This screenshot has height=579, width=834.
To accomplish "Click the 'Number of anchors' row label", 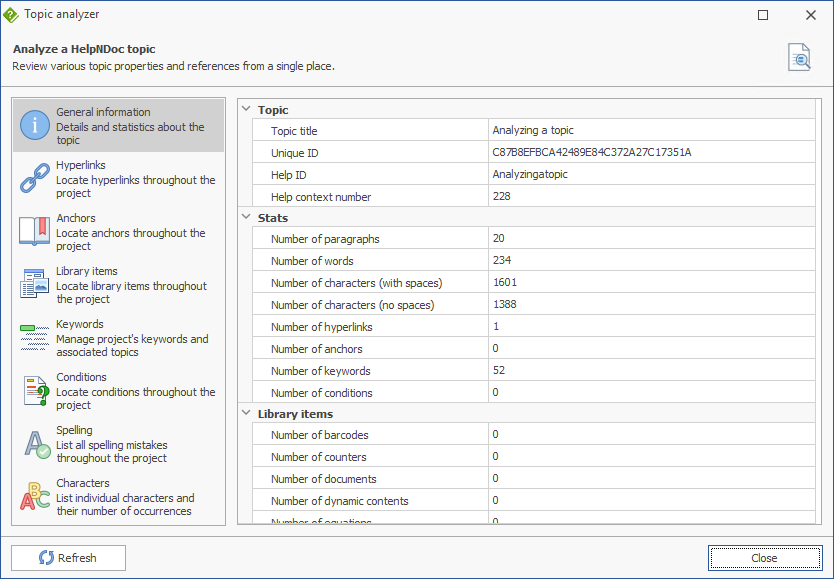I will coord(316,349).
